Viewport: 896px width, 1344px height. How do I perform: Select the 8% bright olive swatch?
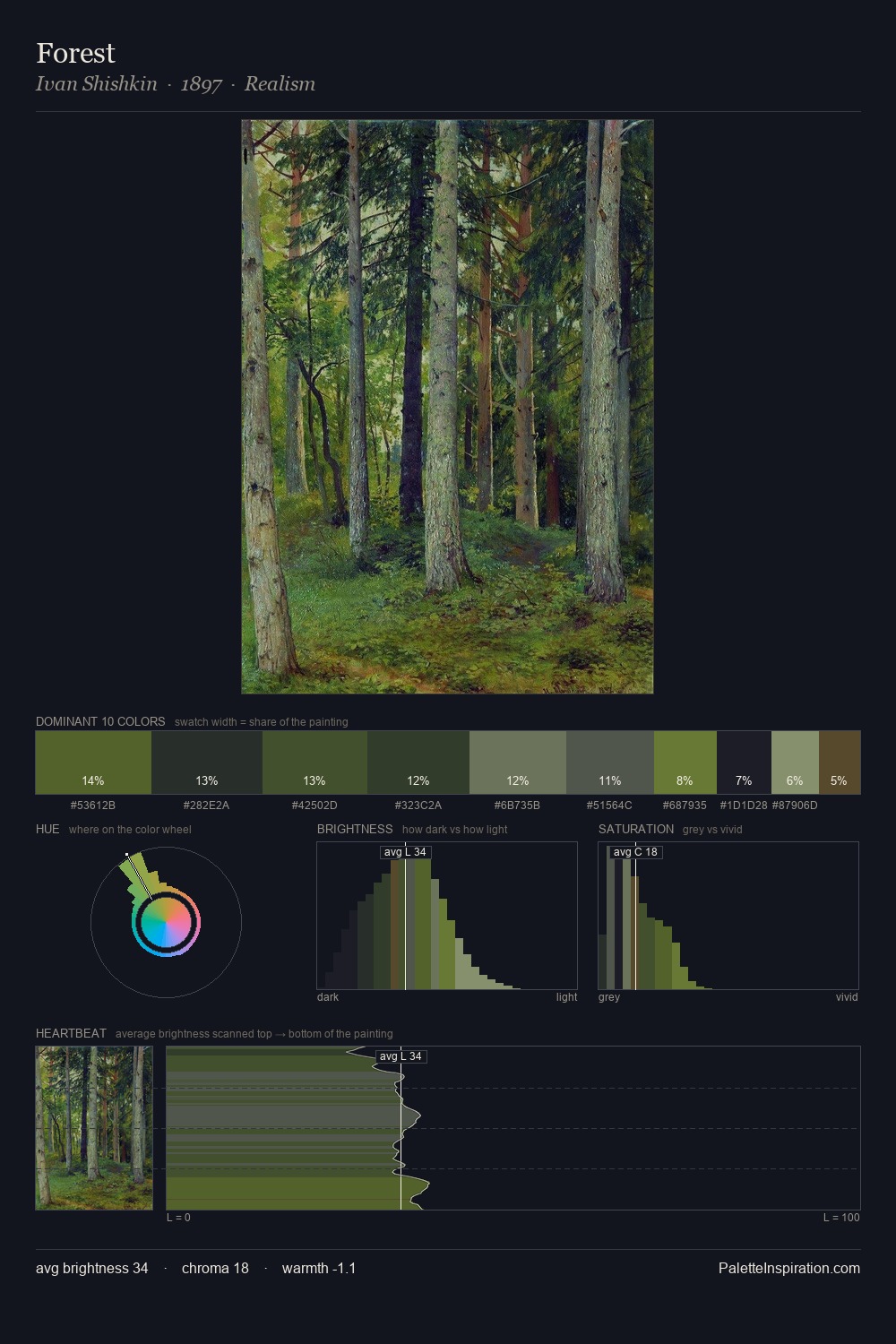685,762
